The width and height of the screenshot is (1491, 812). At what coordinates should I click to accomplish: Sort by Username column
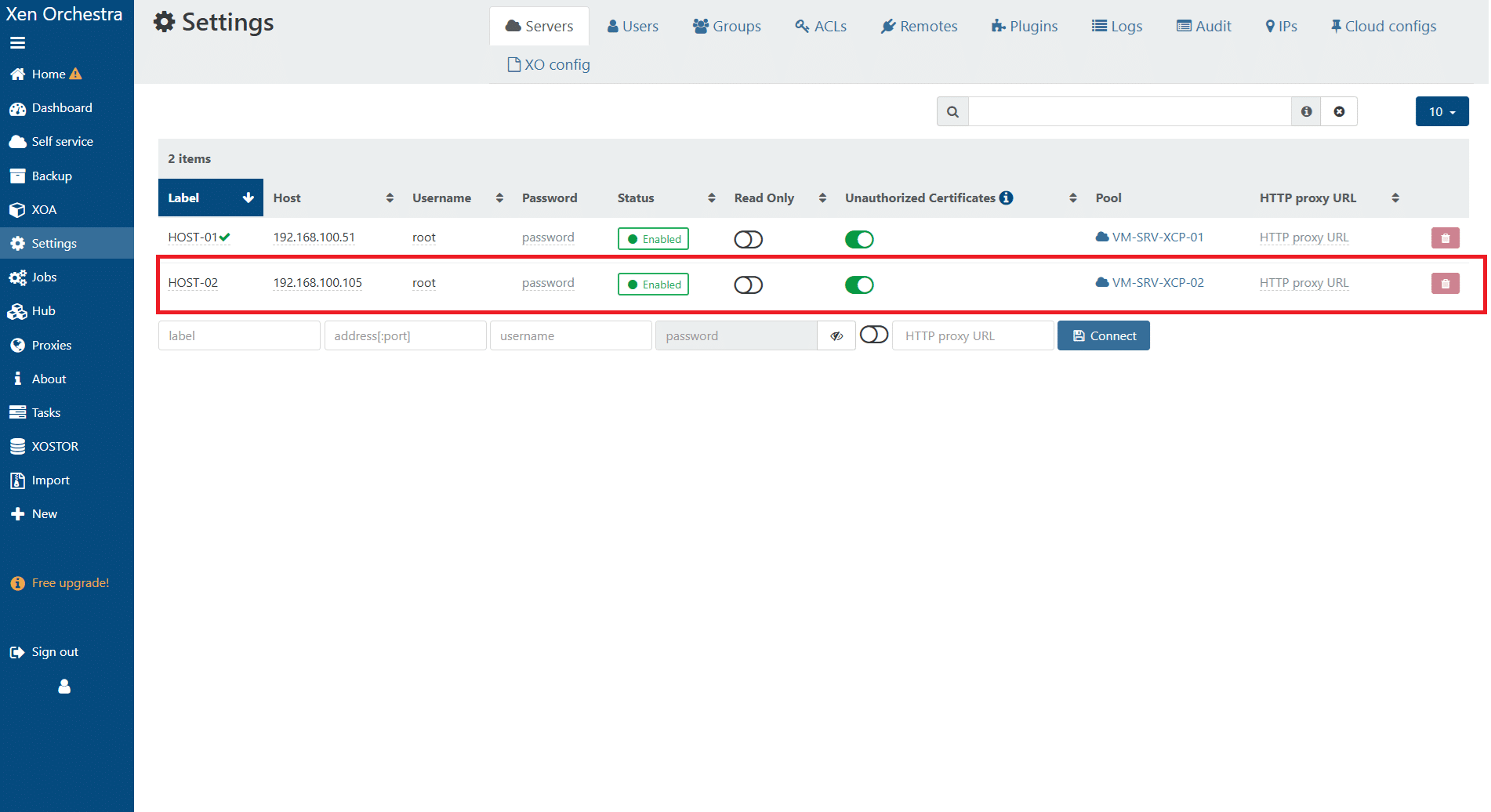point(458,198)
